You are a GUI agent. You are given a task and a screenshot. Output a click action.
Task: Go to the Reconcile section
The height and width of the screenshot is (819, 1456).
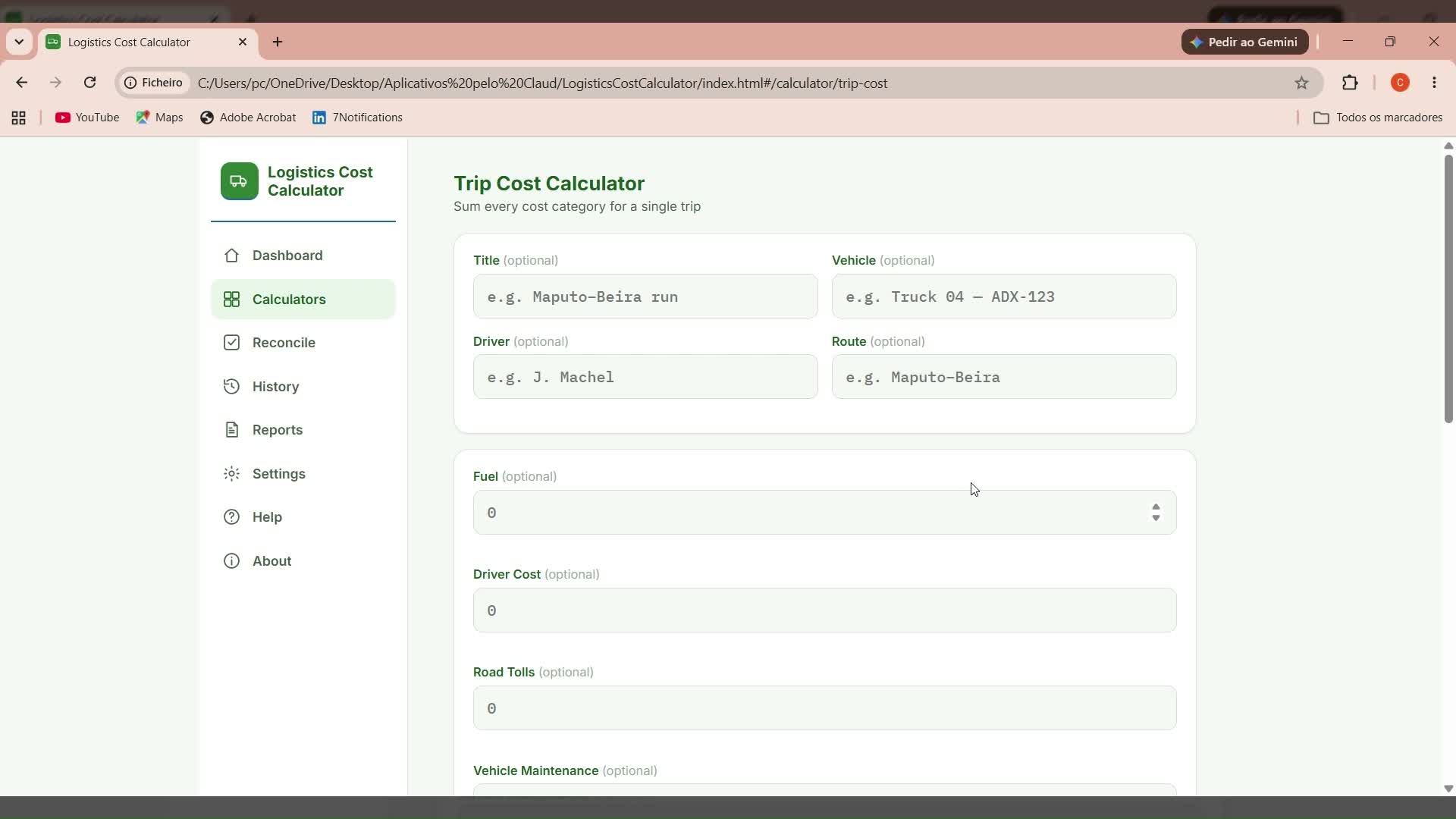pyautogui.click(x=303, y=343)
